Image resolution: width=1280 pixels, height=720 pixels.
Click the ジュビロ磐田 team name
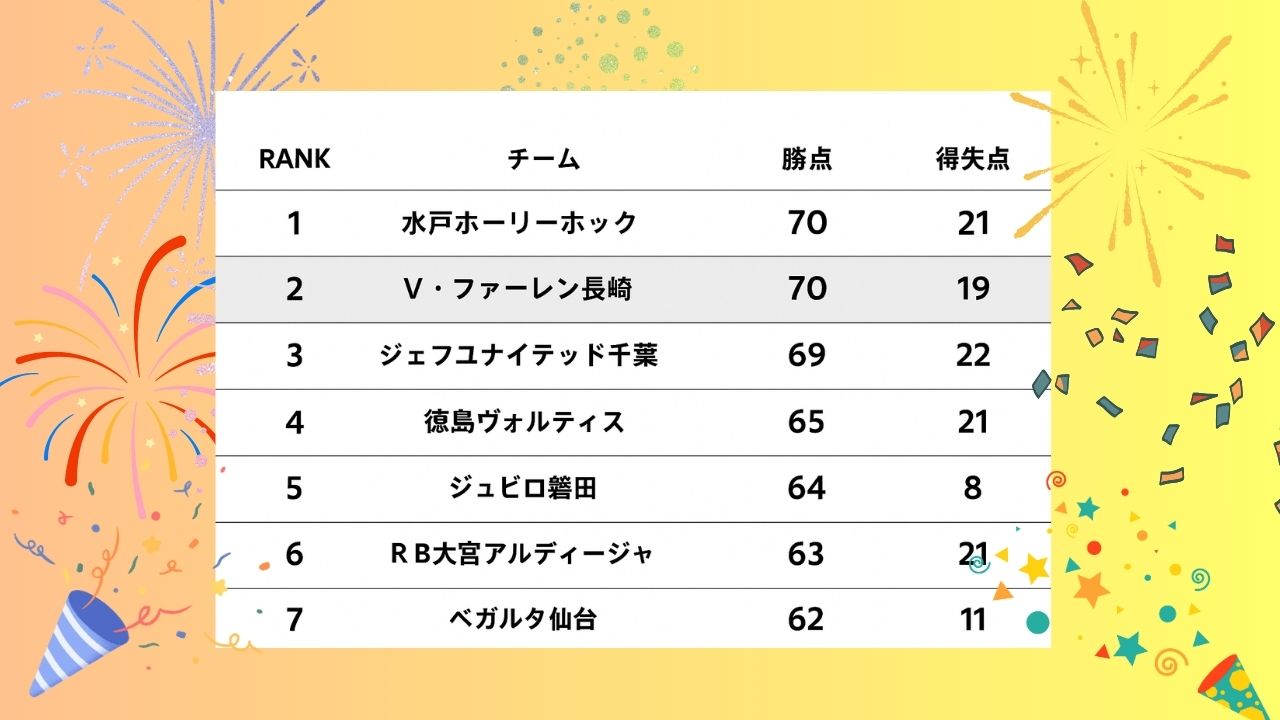(x=523, y=488)
